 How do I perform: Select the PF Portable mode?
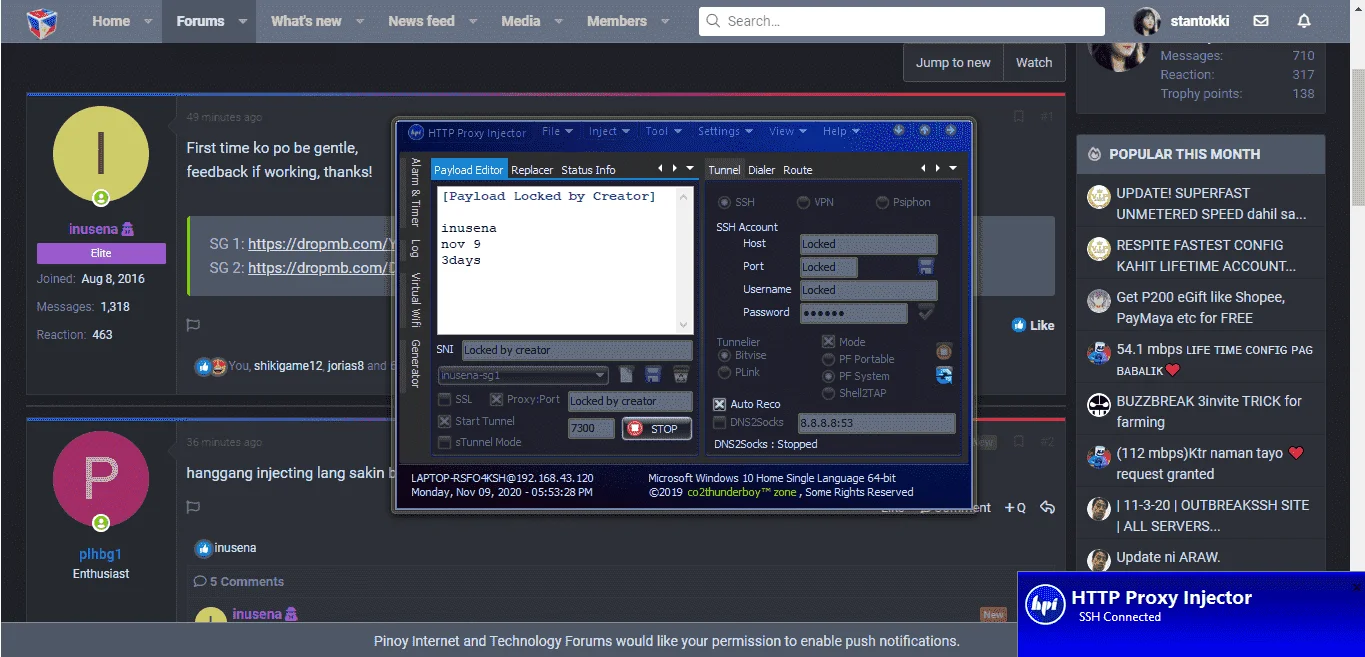point(828,359)
